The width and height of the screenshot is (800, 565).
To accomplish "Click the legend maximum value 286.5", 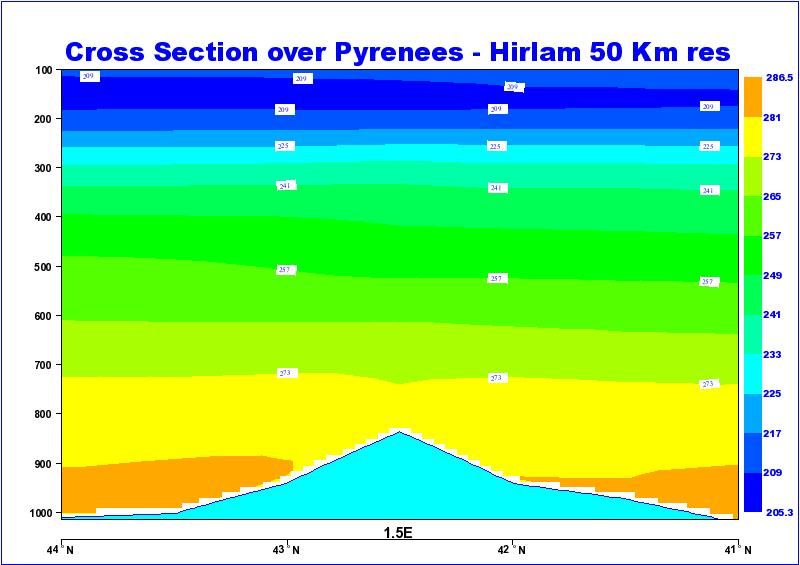I will coord(779,78).
